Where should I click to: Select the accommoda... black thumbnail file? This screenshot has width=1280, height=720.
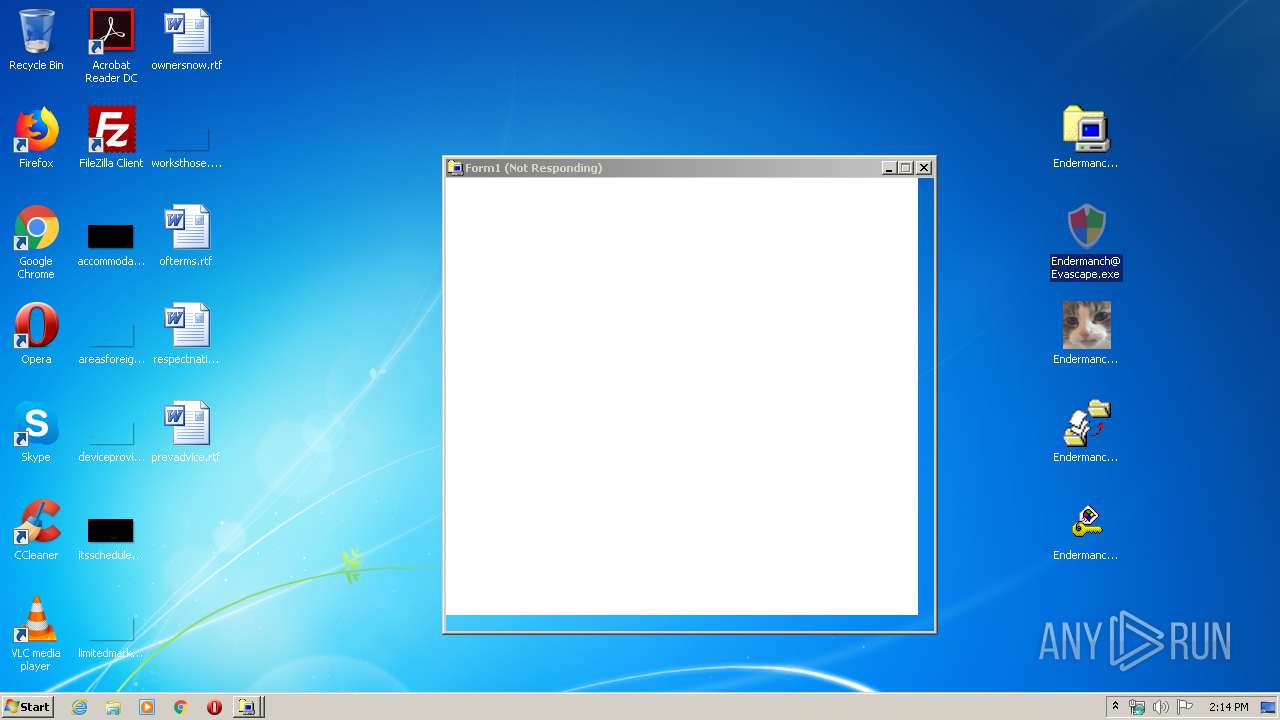pyautogui.click(x=111, y=237)
